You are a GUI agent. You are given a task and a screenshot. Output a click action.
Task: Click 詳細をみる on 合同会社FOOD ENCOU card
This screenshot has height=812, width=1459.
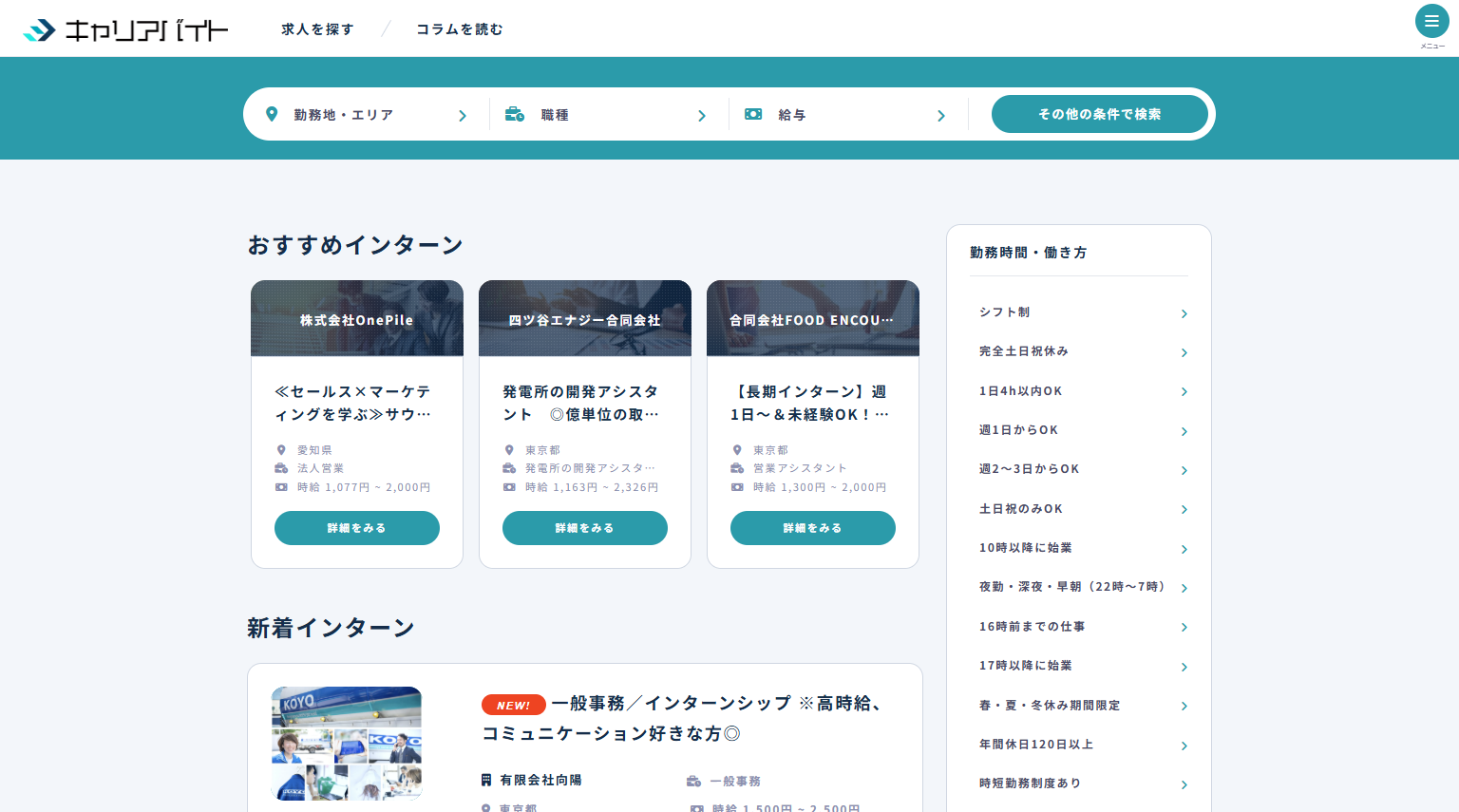(x=813, y=528)
